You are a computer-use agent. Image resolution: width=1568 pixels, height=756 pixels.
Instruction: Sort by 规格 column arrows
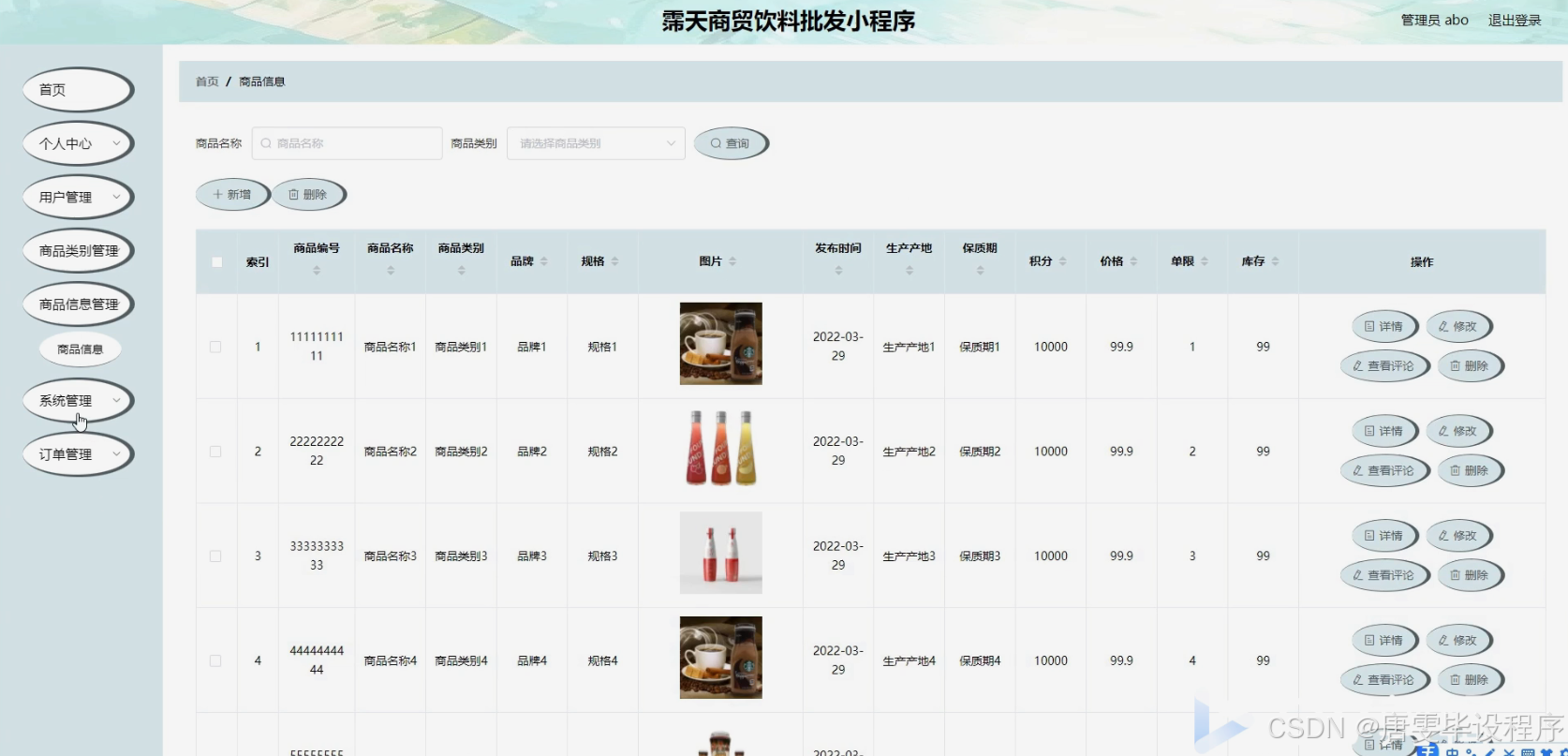tap(614, 261)
